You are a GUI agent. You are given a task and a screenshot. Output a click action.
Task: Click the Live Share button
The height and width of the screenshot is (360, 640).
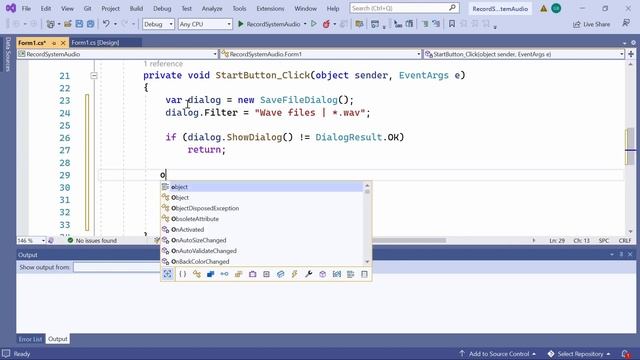pos(591,24)
